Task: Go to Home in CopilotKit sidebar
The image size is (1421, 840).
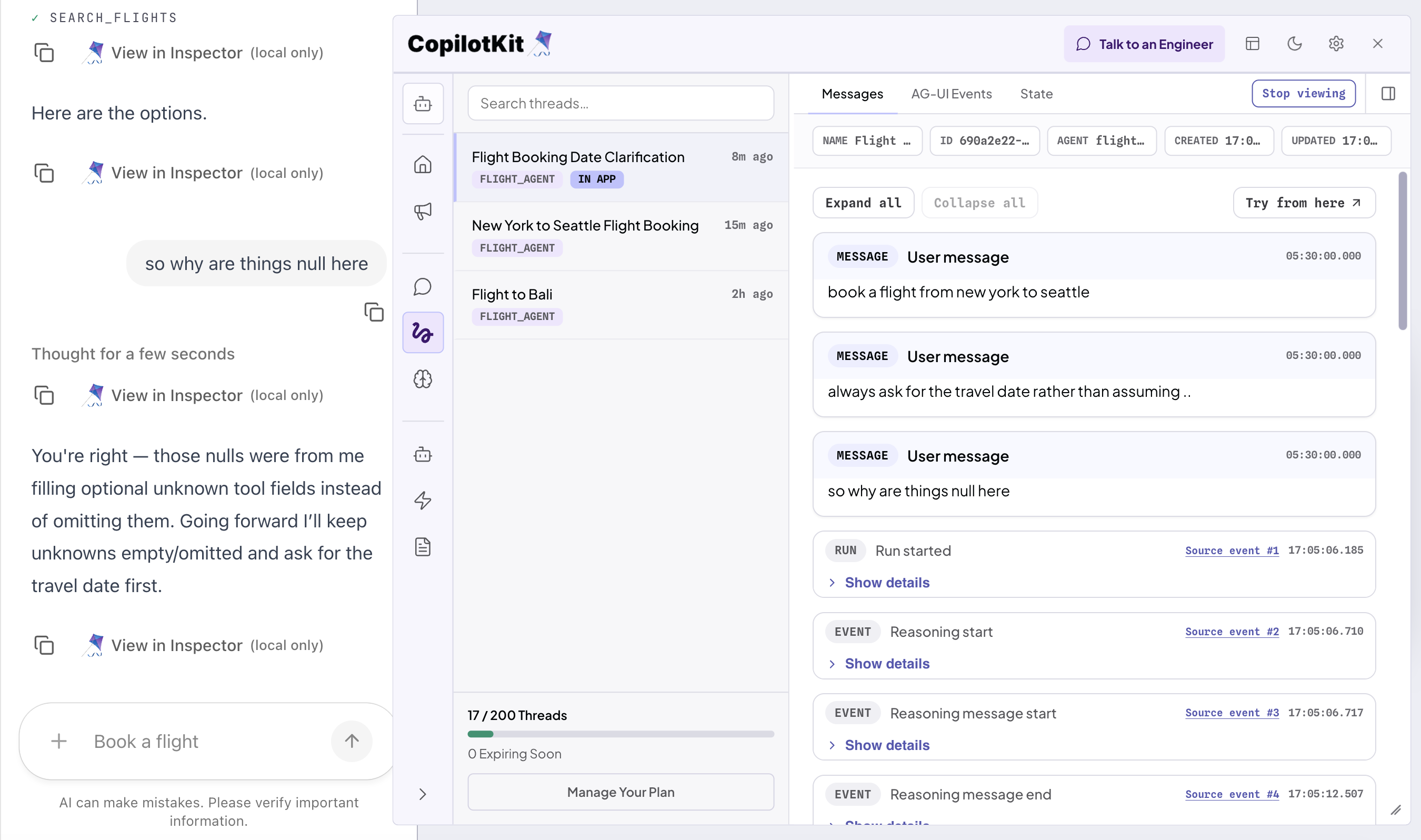Action: [423, 165]
